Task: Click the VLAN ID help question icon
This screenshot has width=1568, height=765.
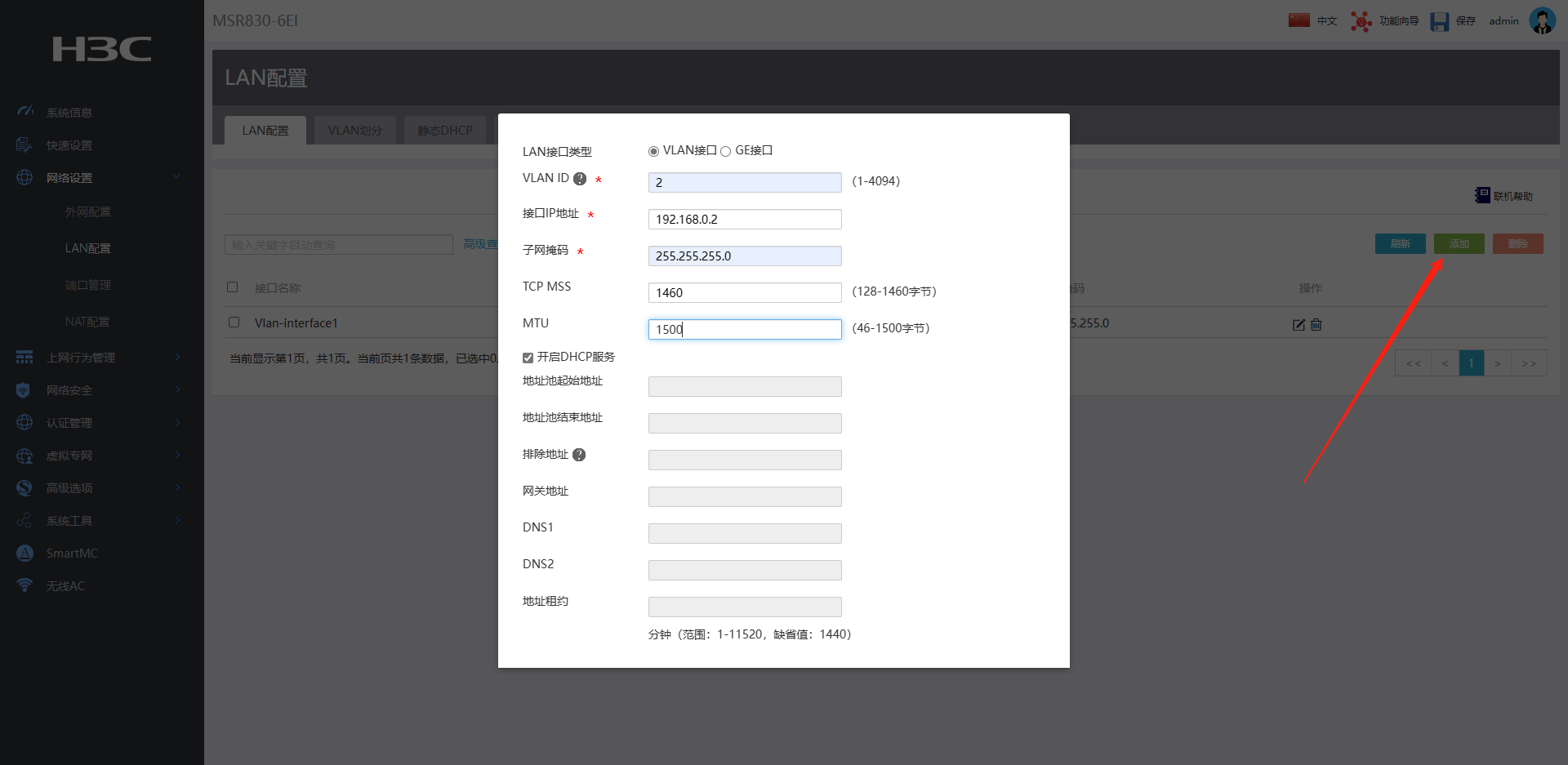Action: pos(580,179)
